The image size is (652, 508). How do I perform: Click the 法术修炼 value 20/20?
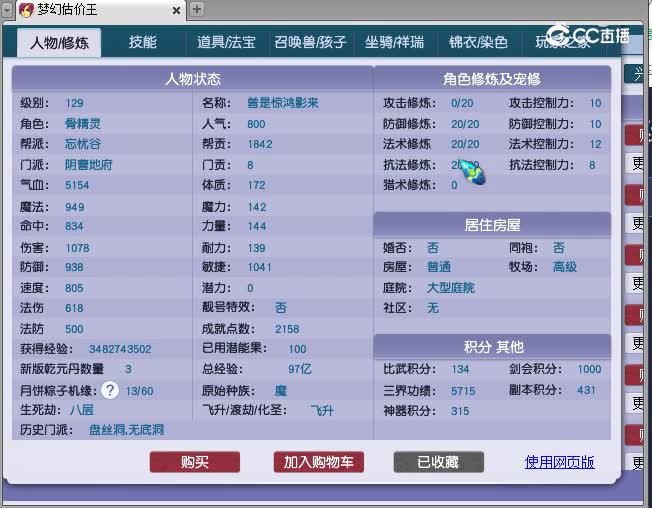[465, 144]
